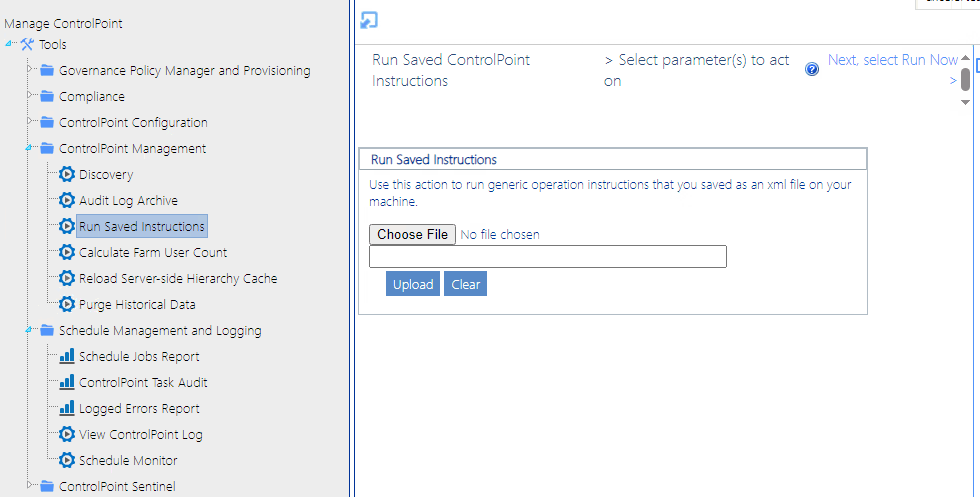
Task: Expand the Compliance folder
Action: (x=30, y=96)
